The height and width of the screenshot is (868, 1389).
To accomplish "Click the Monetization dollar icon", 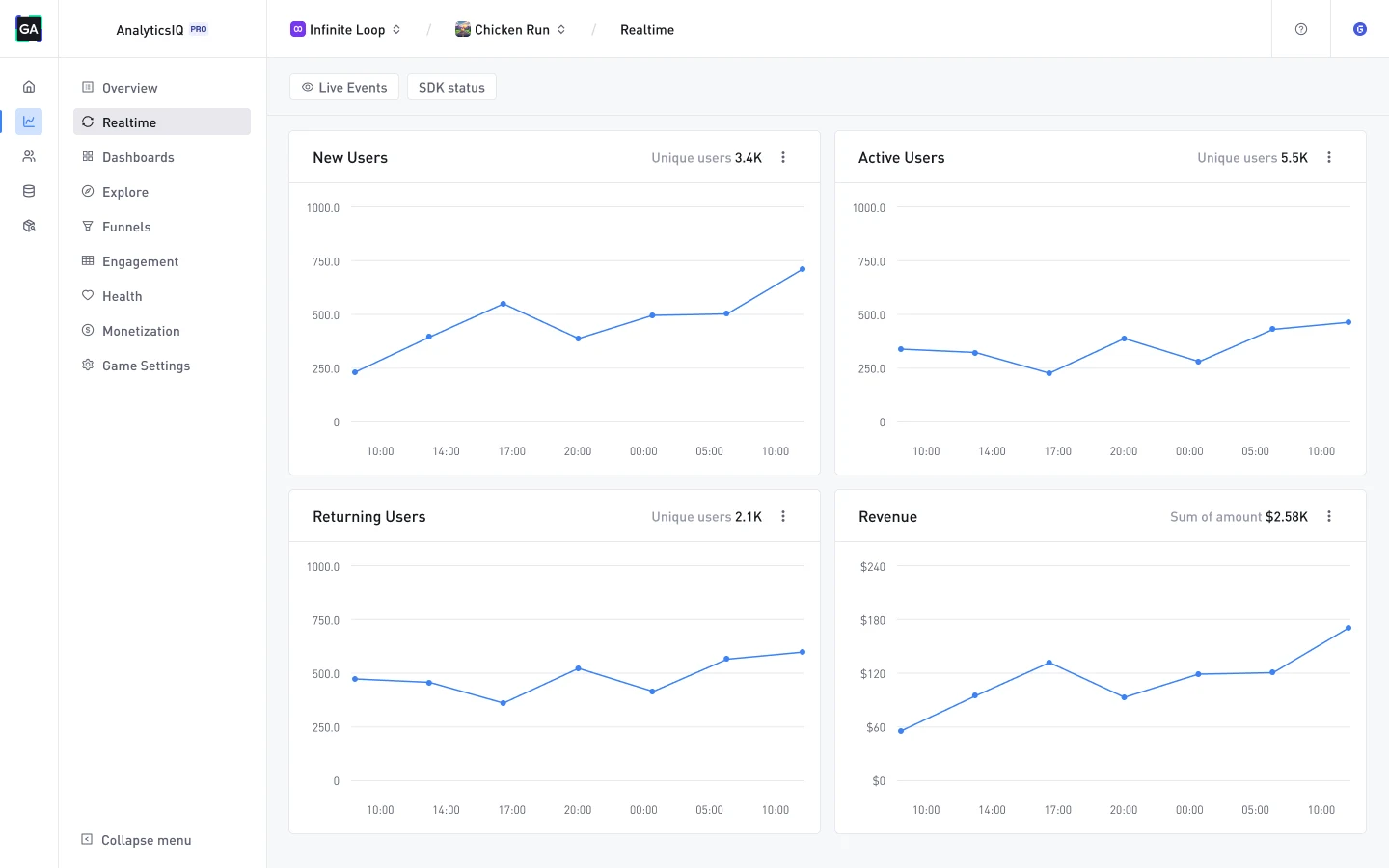I will click(x=88, y=330).
